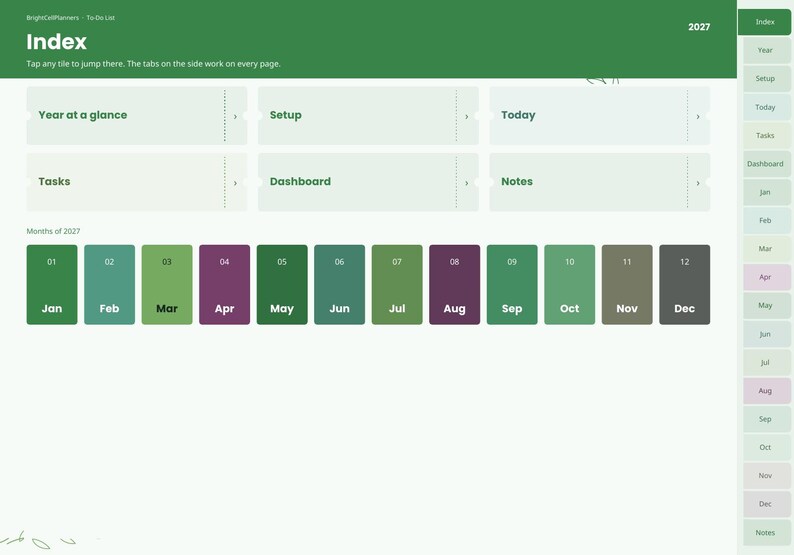Select the Year side tab
The height and width of the screenshot is (555, 794).
tap(767, 50)
